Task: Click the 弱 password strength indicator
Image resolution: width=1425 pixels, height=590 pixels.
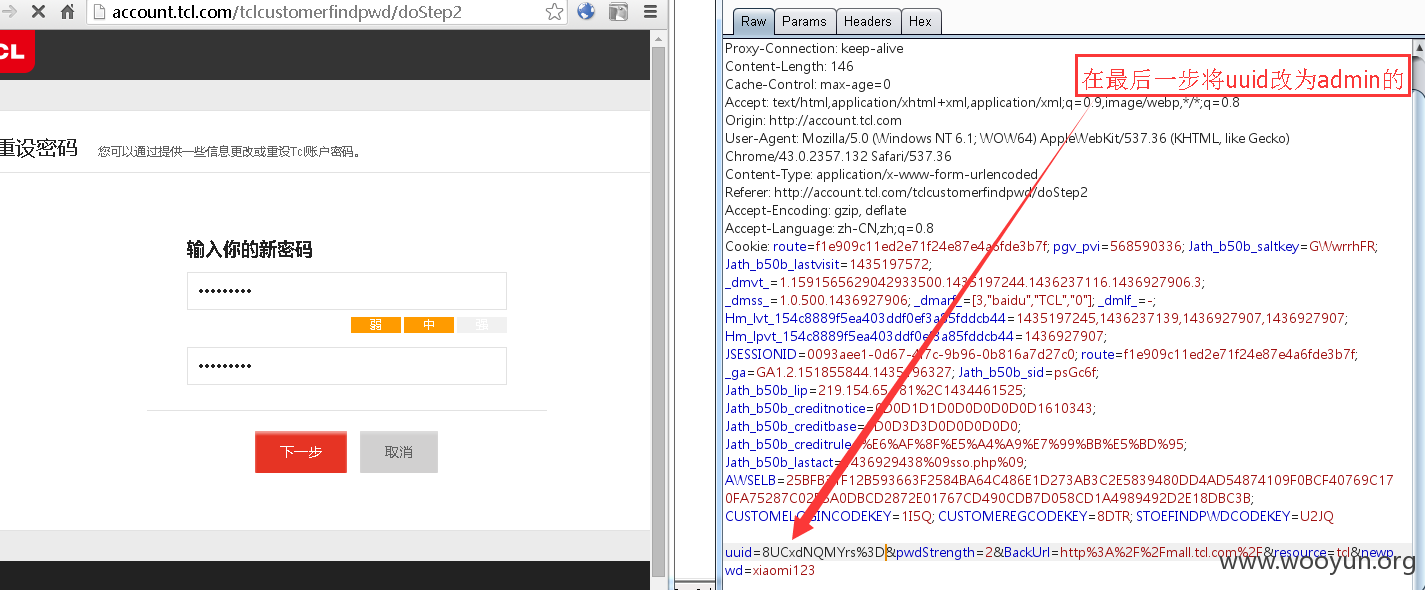Action: coord(376,325)
